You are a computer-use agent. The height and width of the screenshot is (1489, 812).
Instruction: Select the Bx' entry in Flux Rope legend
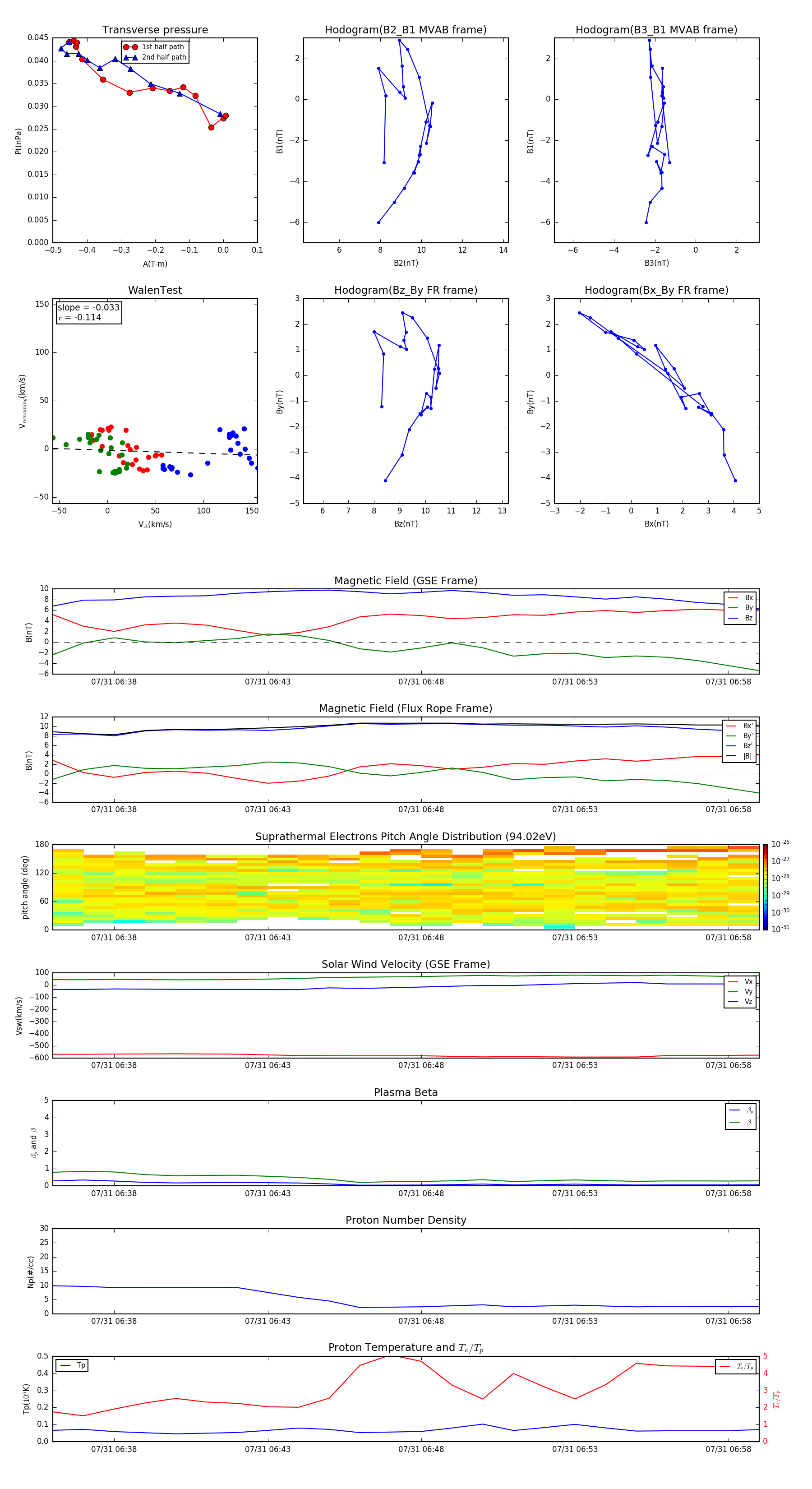point(739,726)
